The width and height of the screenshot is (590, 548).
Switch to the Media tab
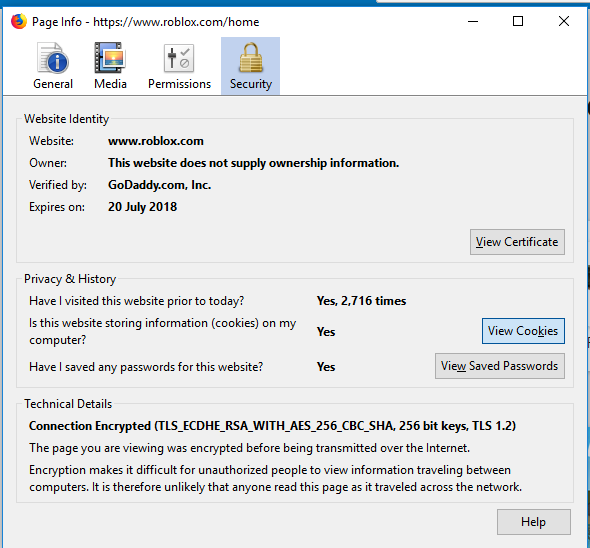tap(110, 66)
